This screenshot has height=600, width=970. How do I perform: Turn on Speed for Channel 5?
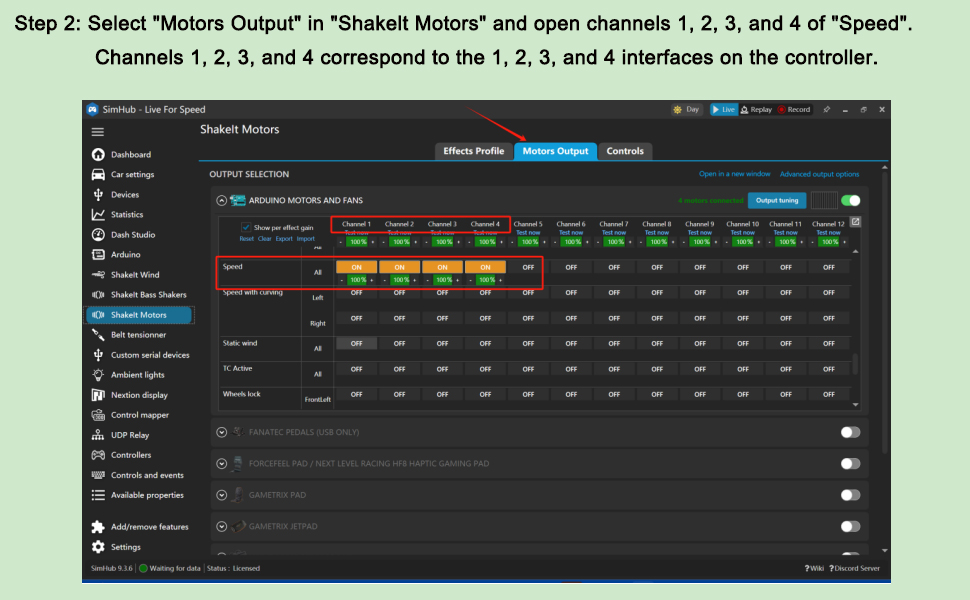coord(528,267)
